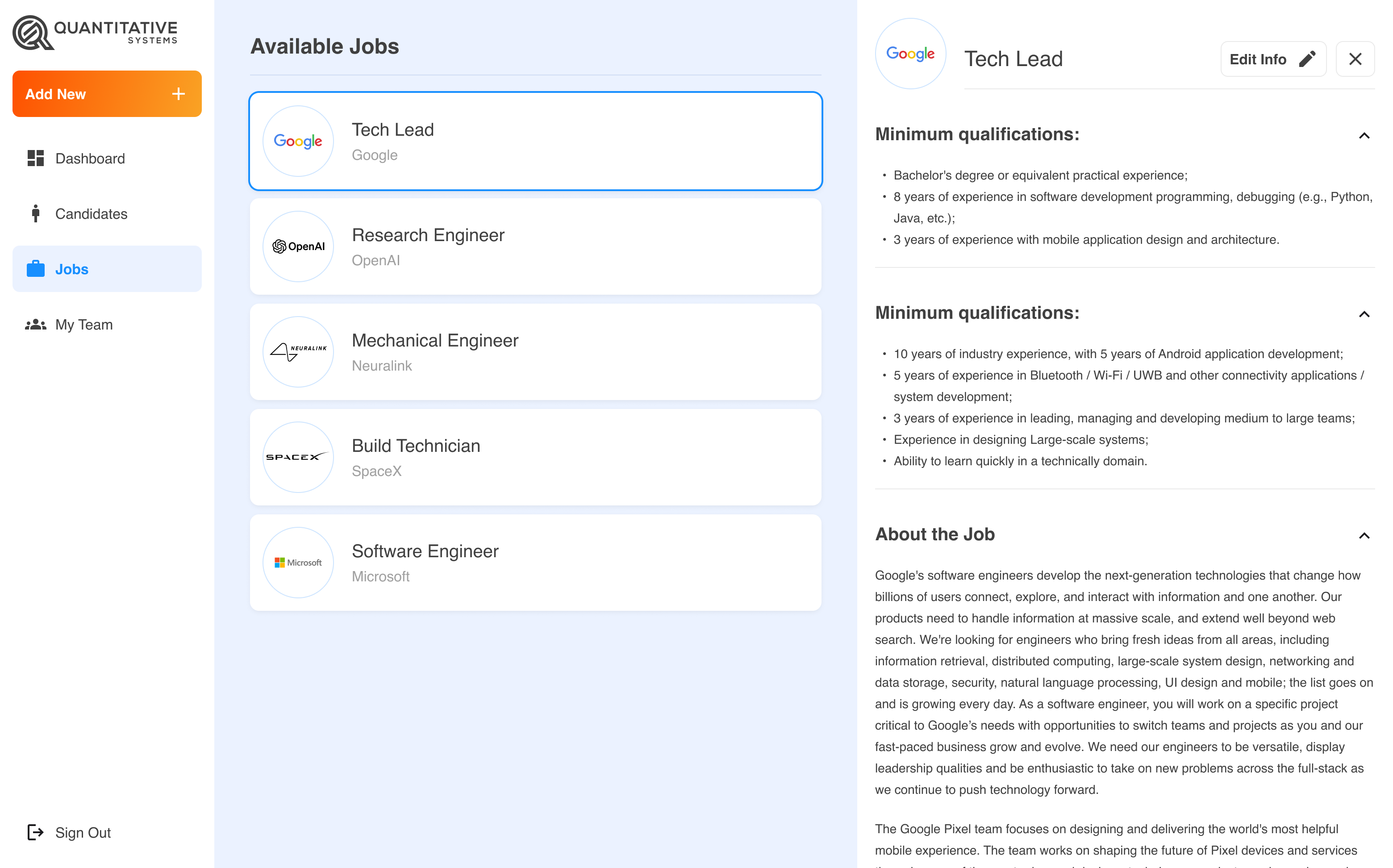Screen dimensions: 1393x868
Task: Click the OpenAI logo icon
Action: pyautogui.click(x=298, y=246)
